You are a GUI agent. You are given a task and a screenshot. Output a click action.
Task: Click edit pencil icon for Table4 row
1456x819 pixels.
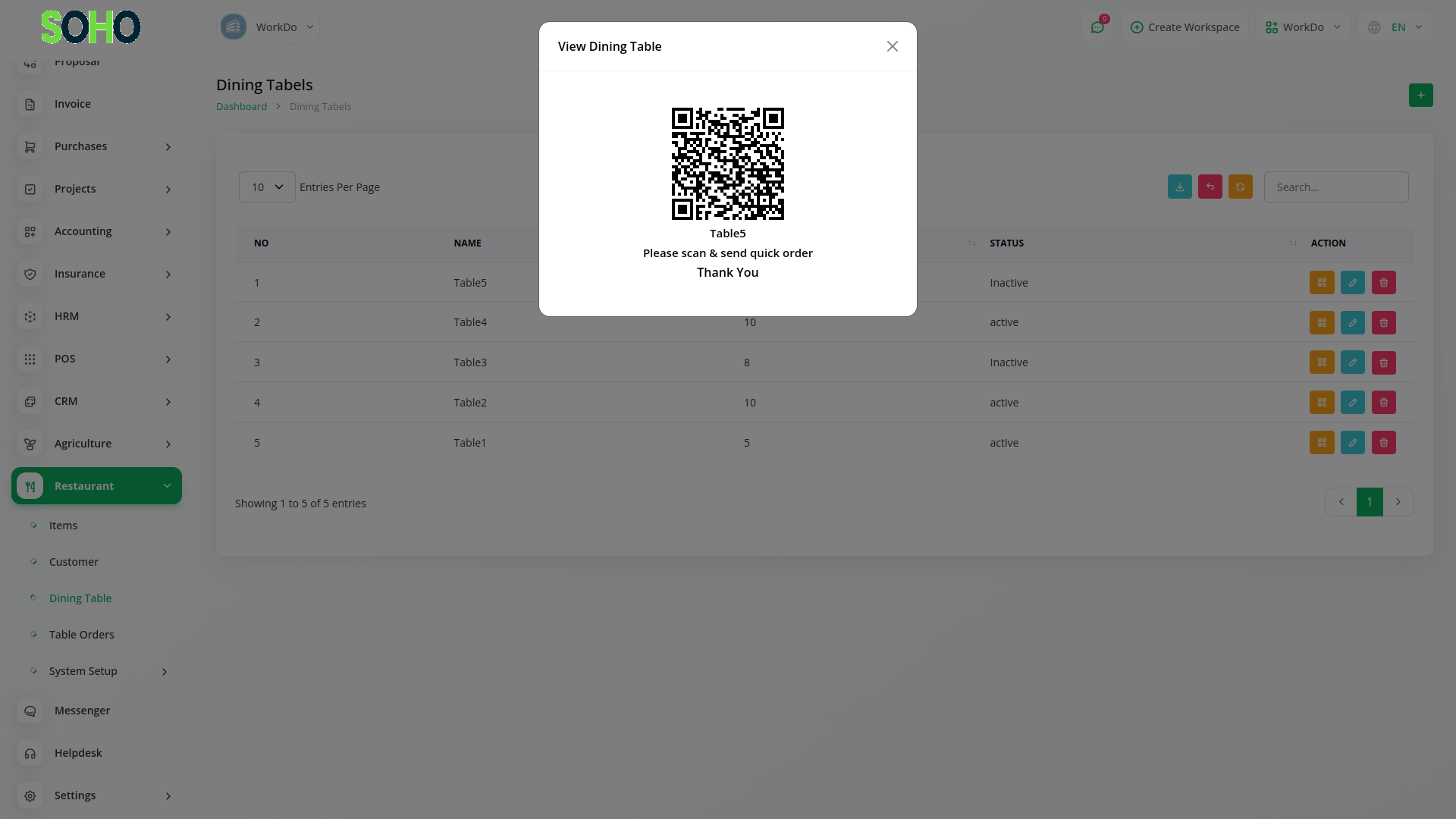tap(1352, 322)
